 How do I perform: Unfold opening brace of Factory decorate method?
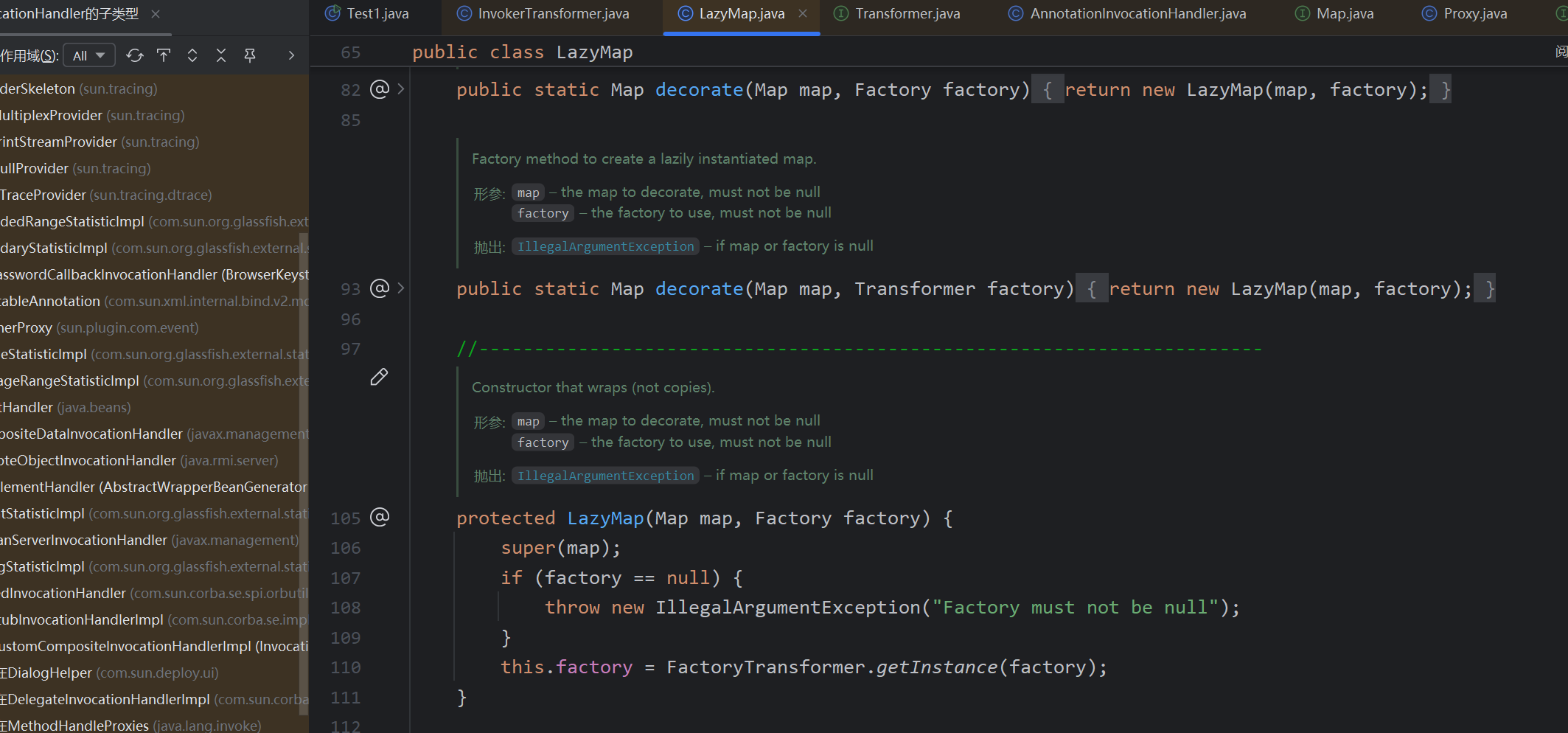click(x=1048, y=89)
